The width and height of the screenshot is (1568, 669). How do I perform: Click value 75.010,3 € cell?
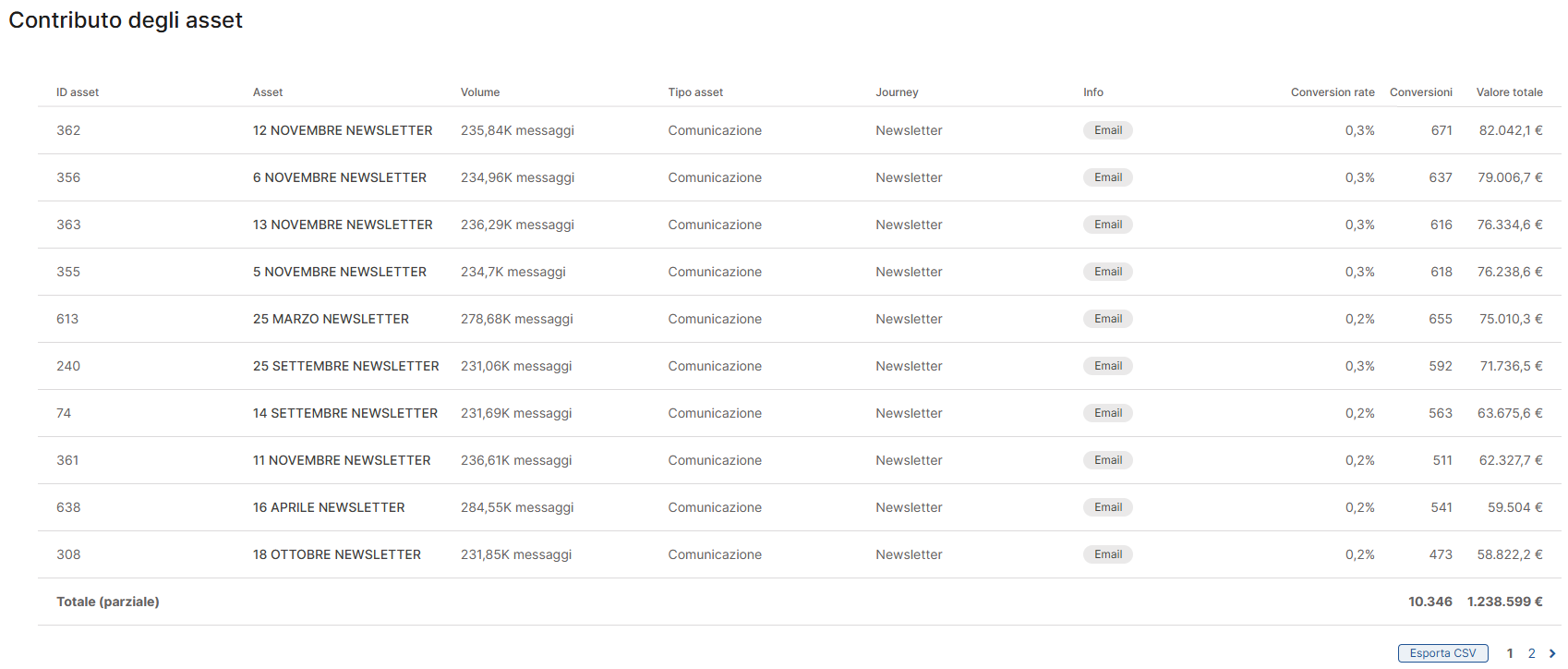1511,319
